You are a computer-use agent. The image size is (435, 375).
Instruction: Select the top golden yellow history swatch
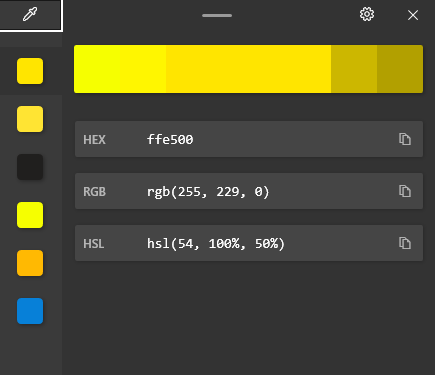click(x=30, y=71)
